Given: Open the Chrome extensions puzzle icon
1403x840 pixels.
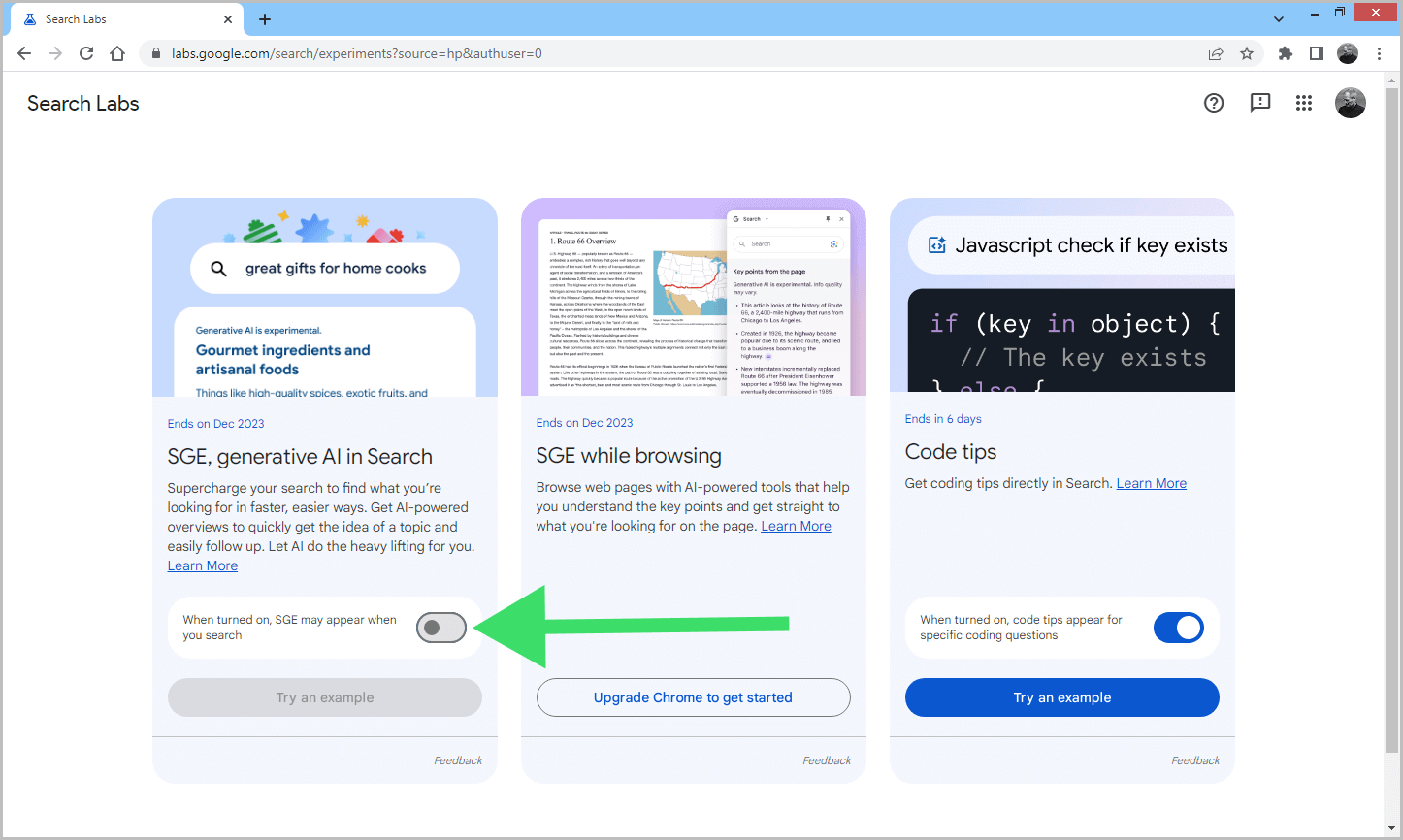Looking at the screenshot, I should 1286,54.
